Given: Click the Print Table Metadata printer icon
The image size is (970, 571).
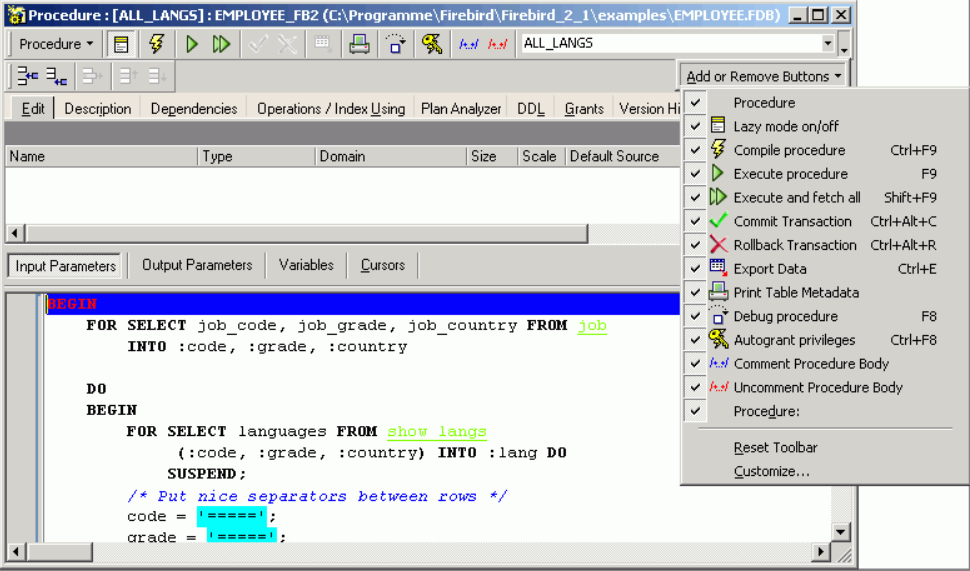Looking at the screenshot, I should [358, 44].
